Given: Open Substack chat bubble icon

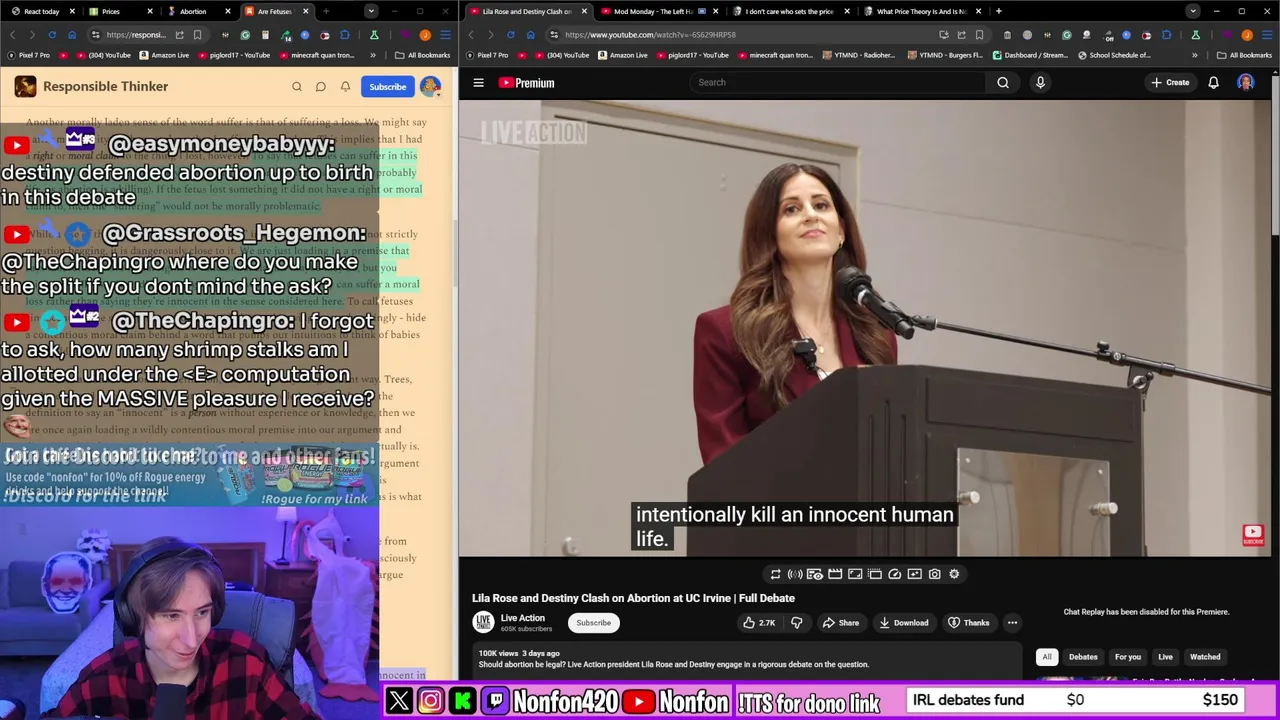Looking at the screenshot, I should pyautogui.click(x=321, y=87).
